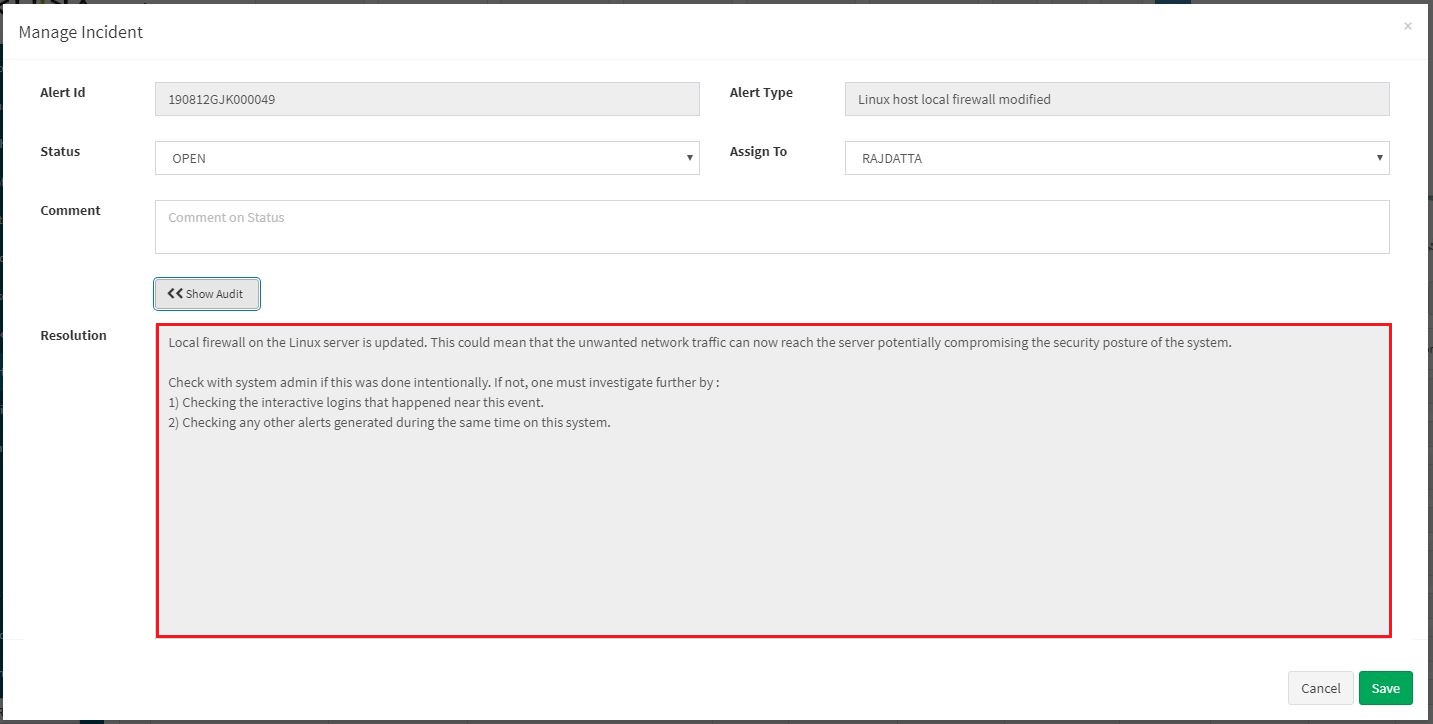Click the Manage Incident title text

click(81, 32)
